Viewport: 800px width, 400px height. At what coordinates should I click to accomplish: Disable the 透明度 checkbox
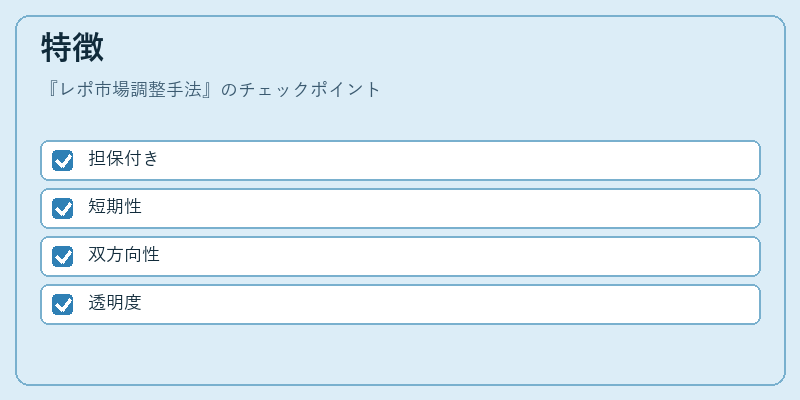[x=63, y=305]
